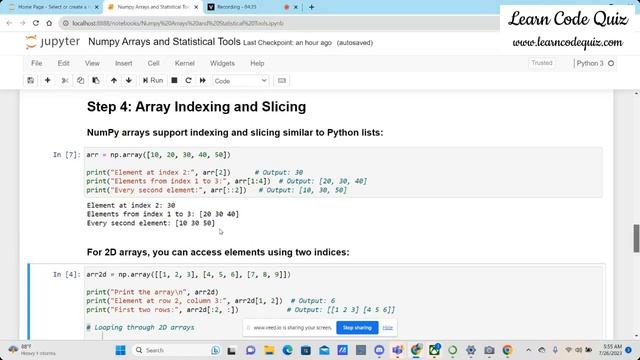Image resolution: width=640 pixels, height=360 pixels.
Task: Restart kernel and run all cells
Action: click(x=203, y=81)
